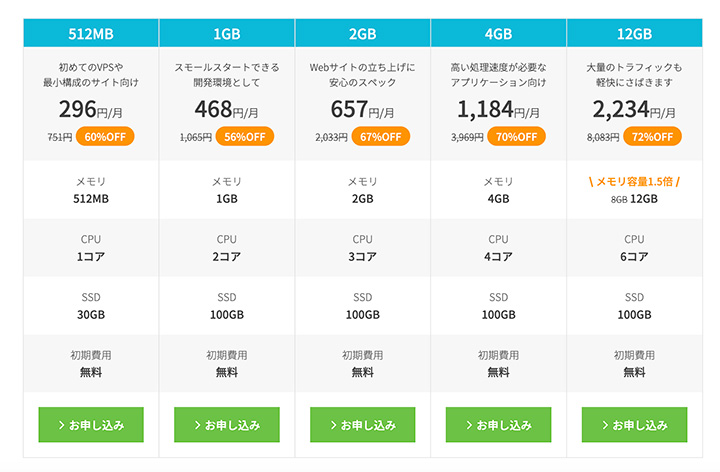Select the 4GB plan header
720x472 pixels.
pyautogui.click(x=498, y=33)
